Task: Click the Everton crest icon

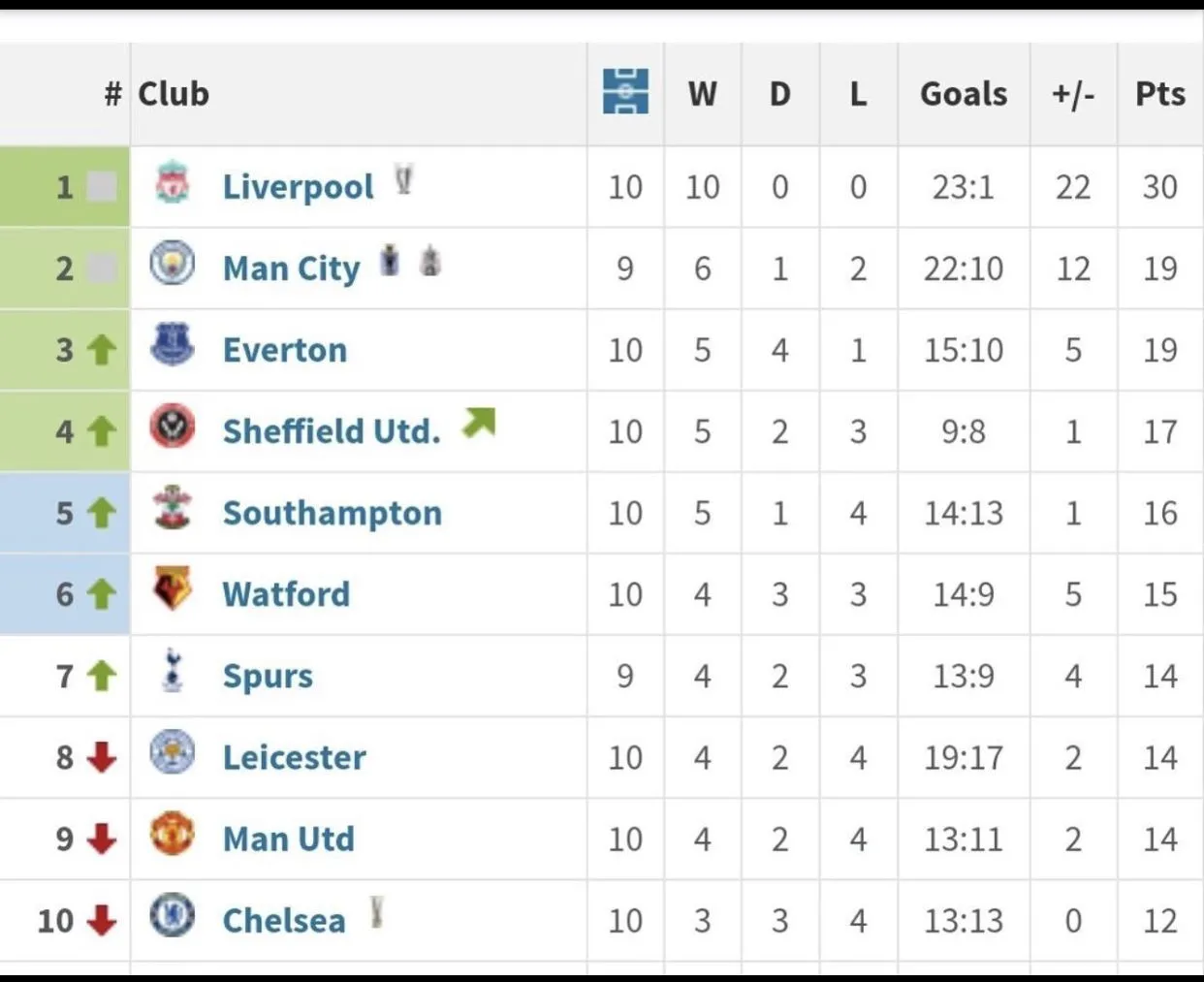Action: 173,345
